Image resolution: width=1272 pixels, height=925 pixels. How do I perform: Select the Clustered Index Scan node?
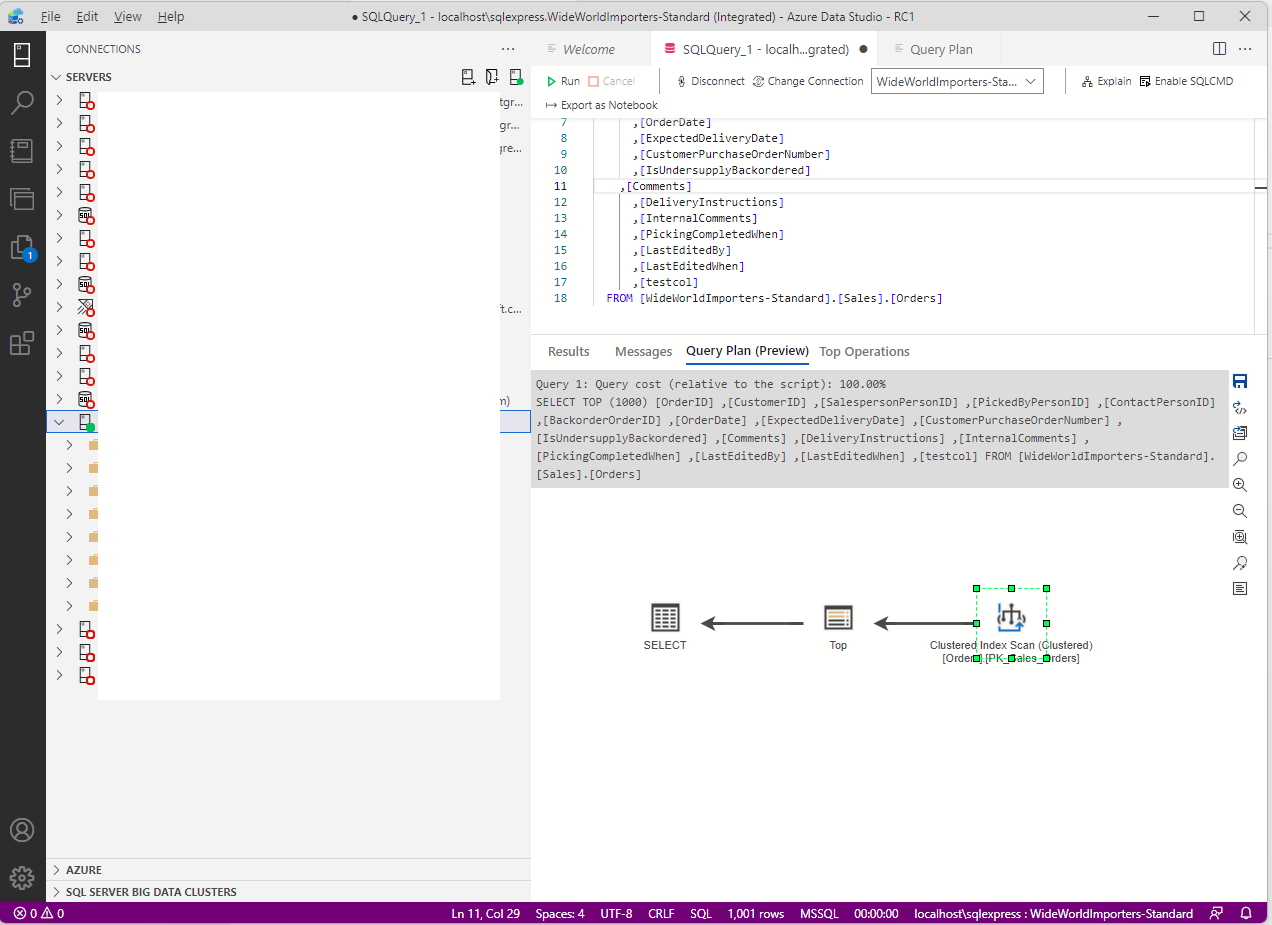[1010, 617]
